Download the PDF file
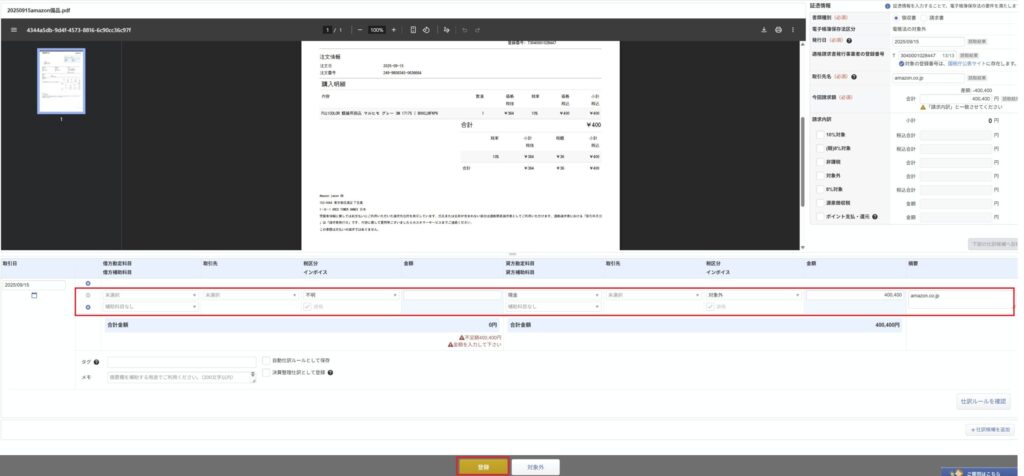This screenshot has height=476, width=1024. click(x=764, y=30)
